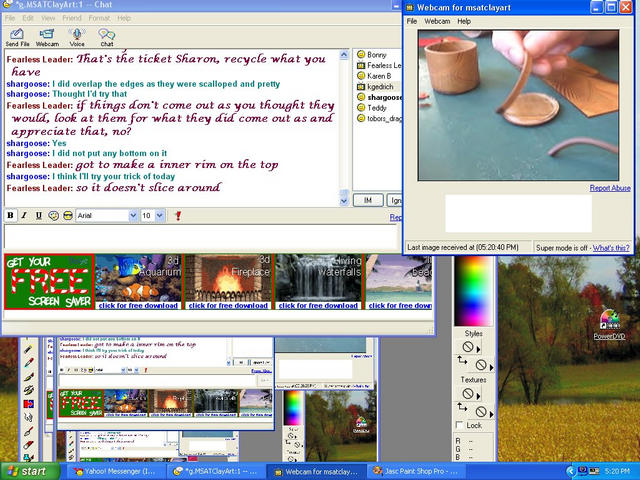Switch to Yahoo! Messenger taskbar button
The width and height of the screenshot is (640, 480).
(114, 471)
